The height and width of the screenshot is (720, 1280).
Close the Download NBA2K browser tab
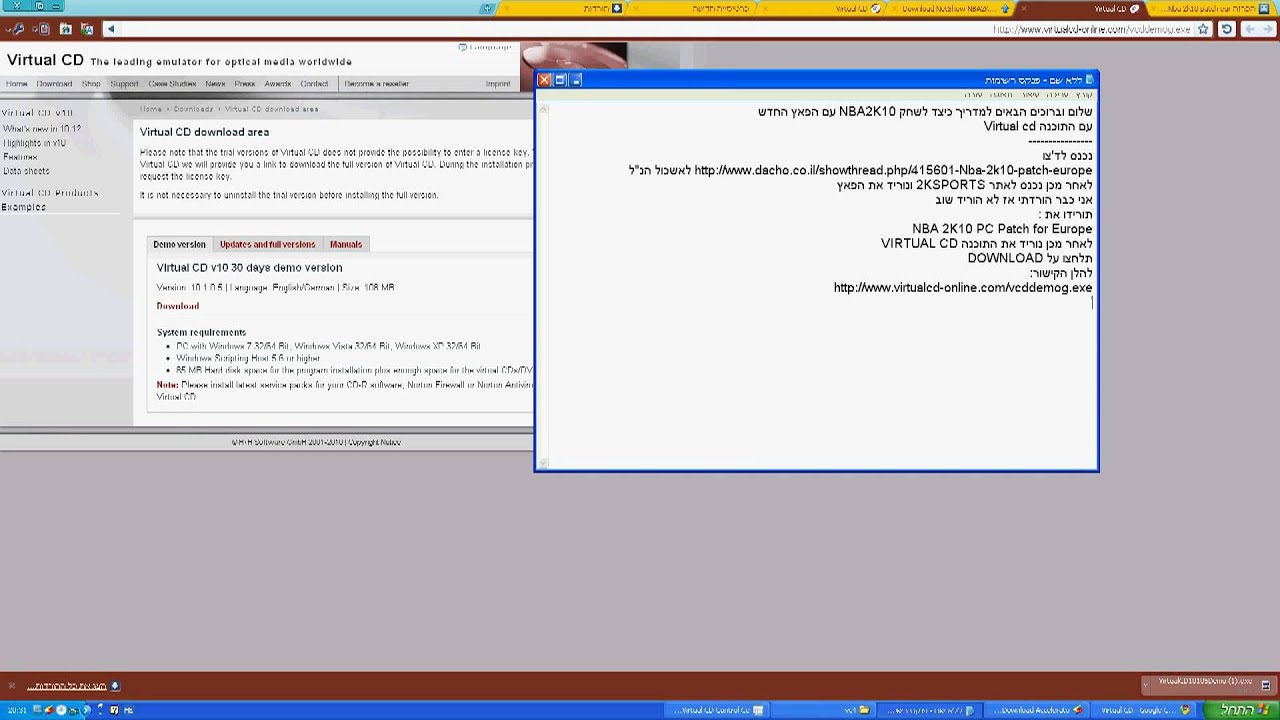[x=895, y=8]
